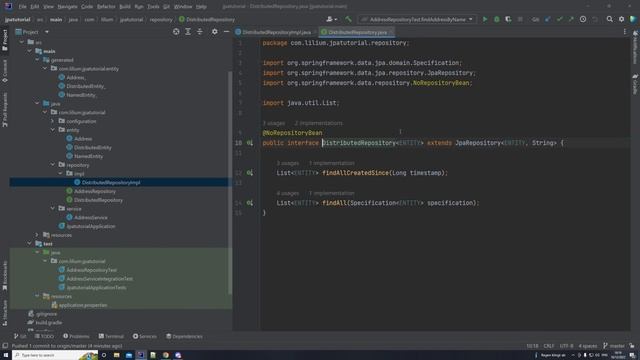Commit changes with the green checkmark icon
The image size is (640, 360).
coord(560,19)
